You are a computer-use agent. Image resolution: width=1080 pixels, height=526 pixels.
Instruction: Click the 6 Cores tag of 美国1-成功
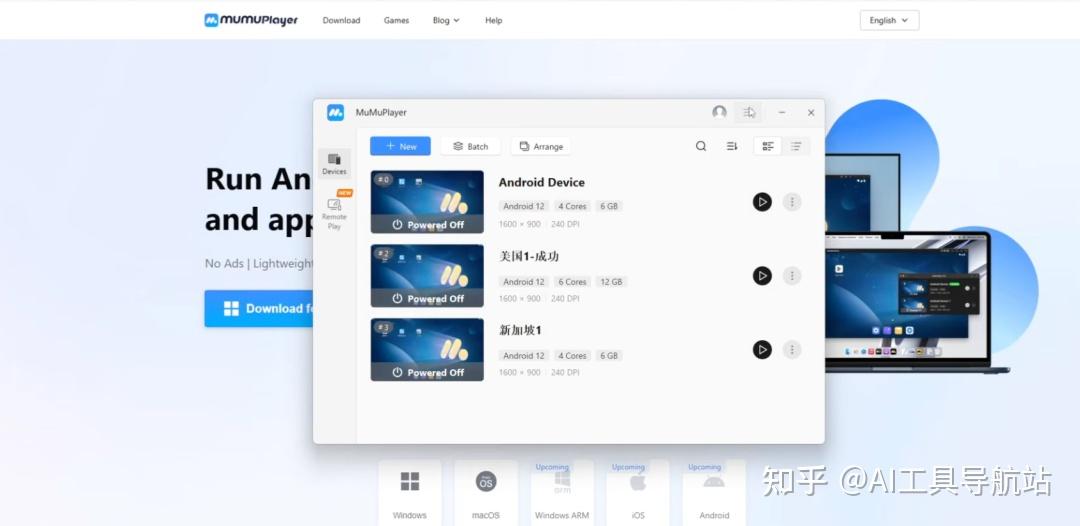(x=572, y=282)
